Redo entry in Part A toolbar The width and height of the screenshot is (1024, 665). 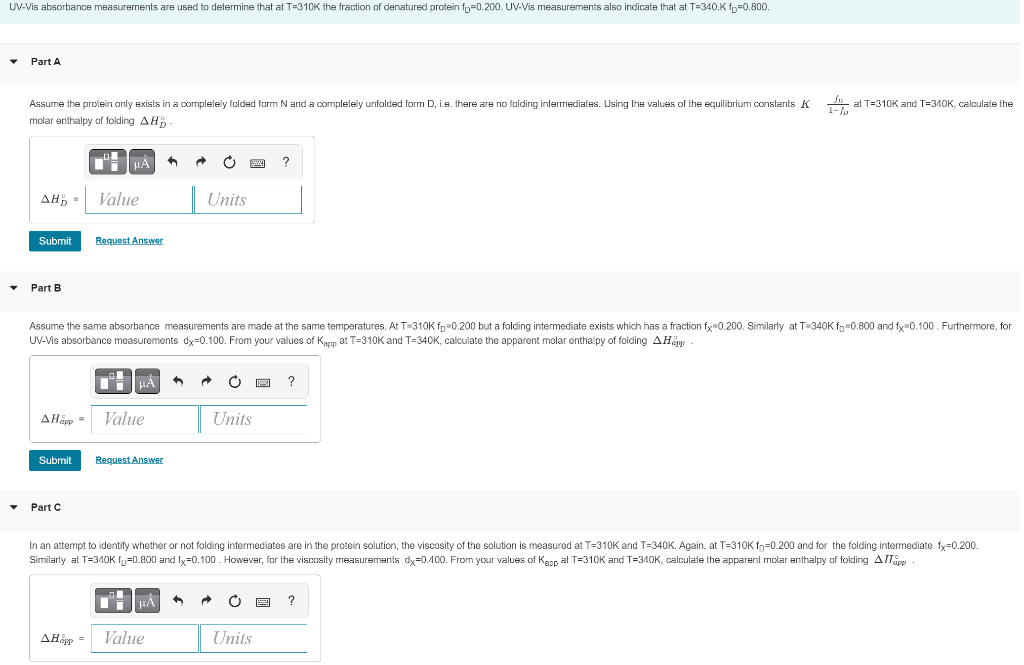200,161
